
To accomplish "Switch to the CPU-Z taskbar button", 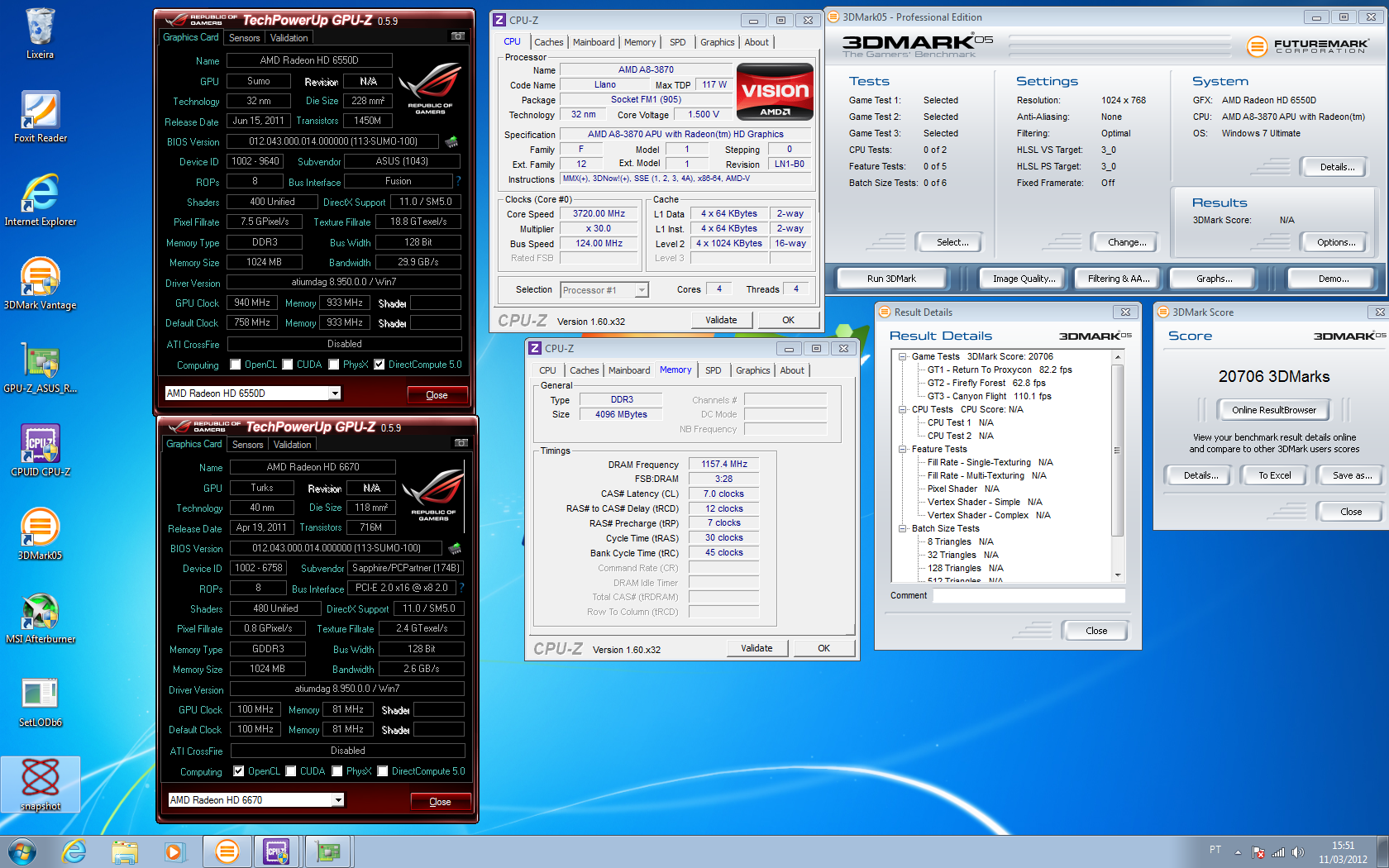I will click(277, 851).
